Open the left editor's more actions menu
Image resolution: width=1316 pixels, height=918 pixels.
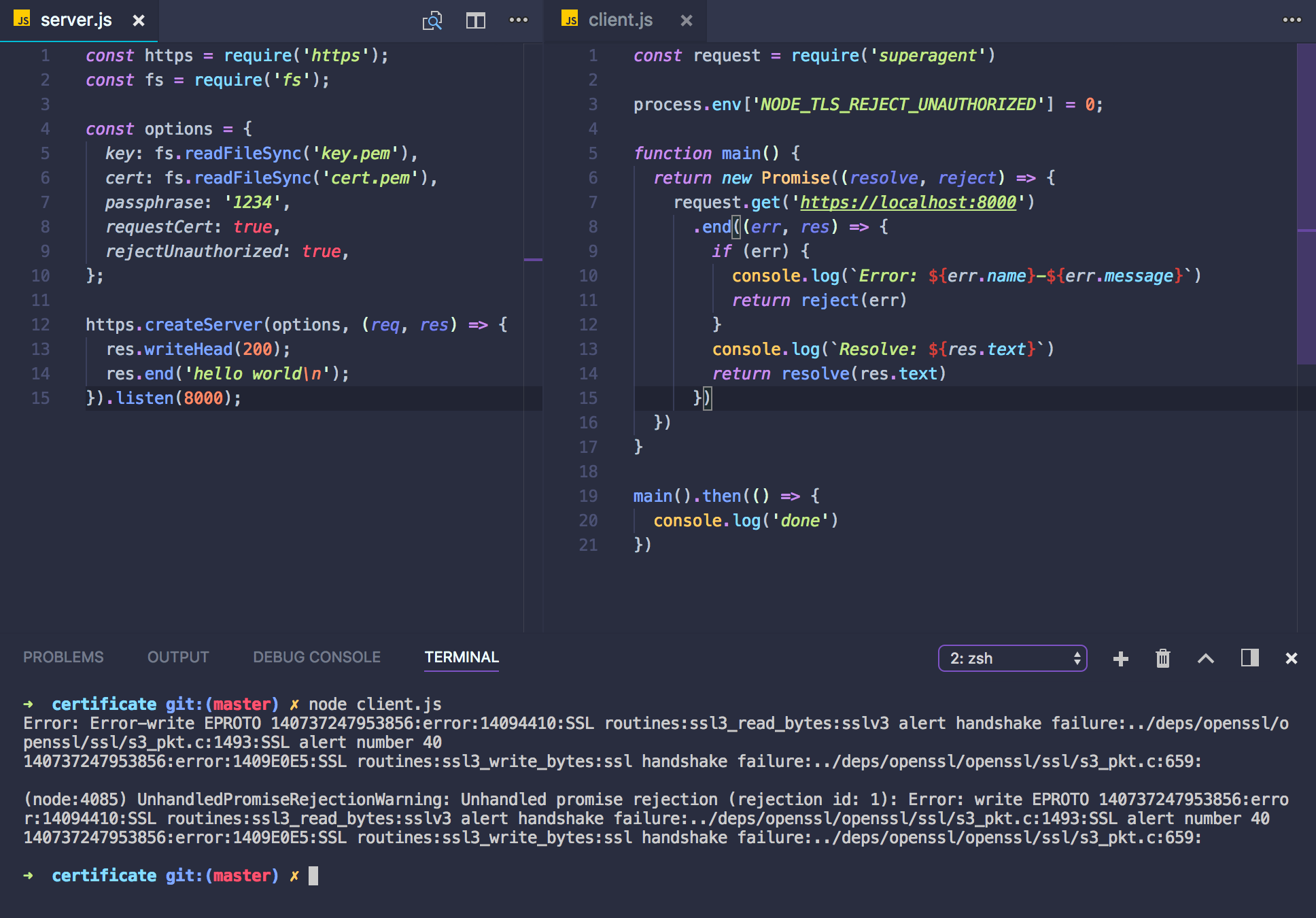point(518,20)
